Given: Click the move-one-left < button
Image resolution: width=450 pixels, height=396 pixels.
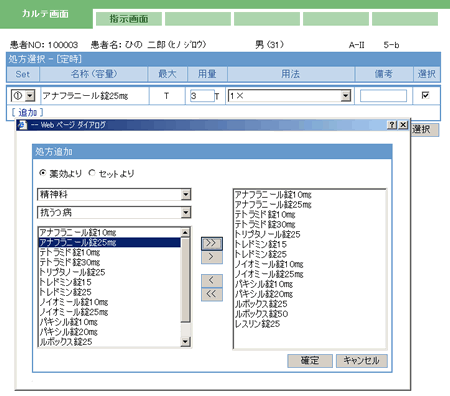Looking at the screenshot, I should (x=212, y=281).
